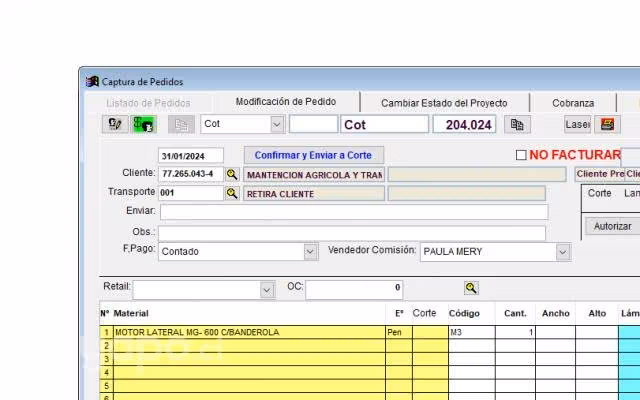Open the Vendedor Comisión PAULA MERY dropdown
Viewport: 640px width, 400px height.
(562, 252)
